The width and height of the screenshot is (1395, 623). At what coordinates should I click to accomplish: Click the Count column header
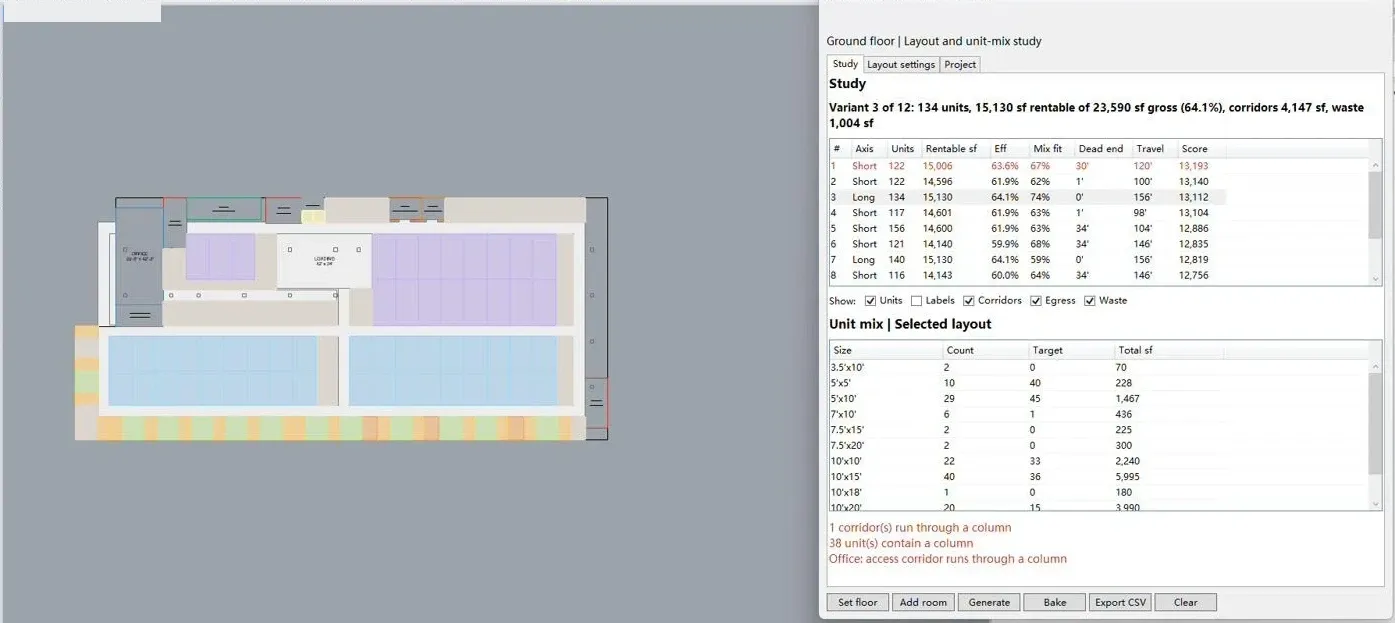[x=986, y=351]
